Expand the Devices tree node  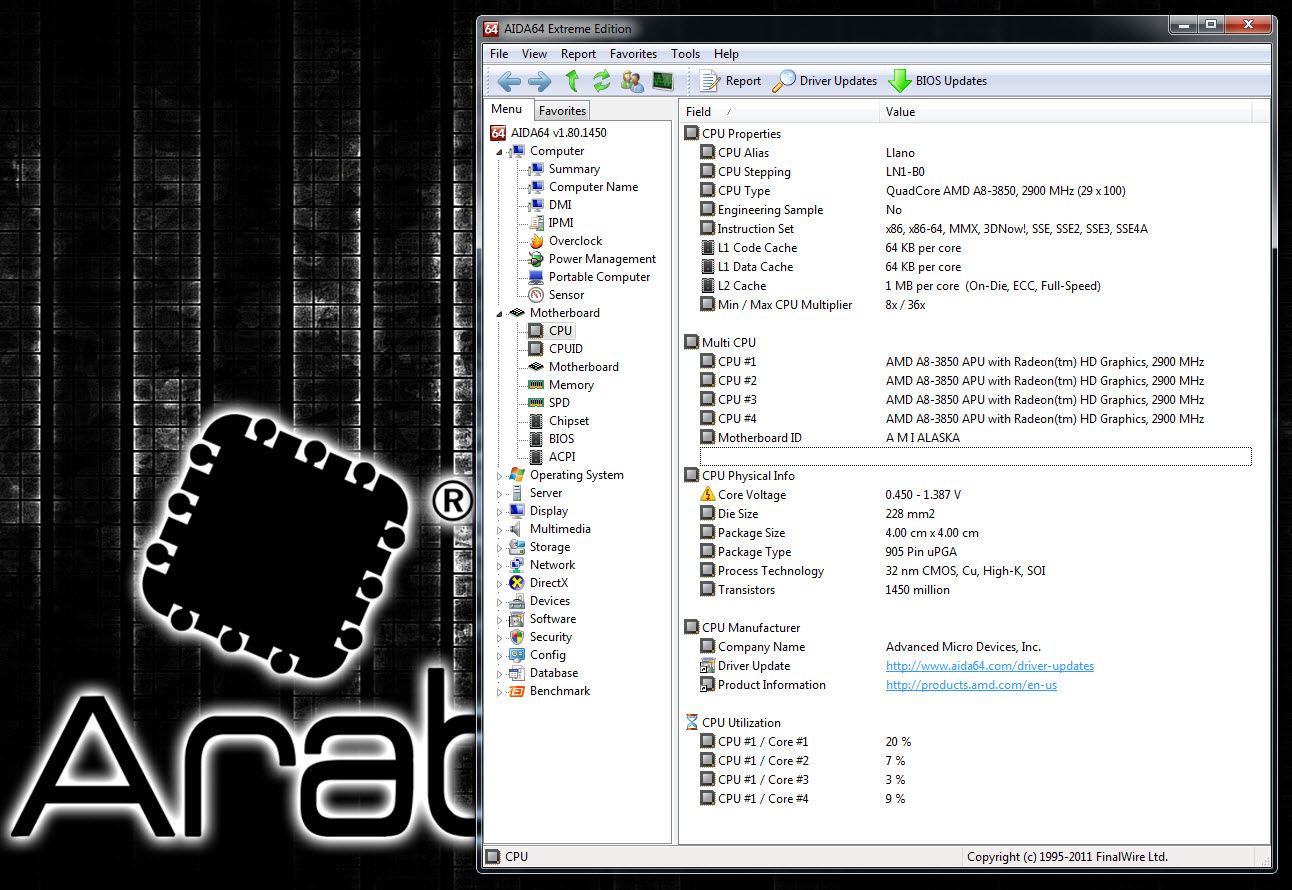pos(500,602)
